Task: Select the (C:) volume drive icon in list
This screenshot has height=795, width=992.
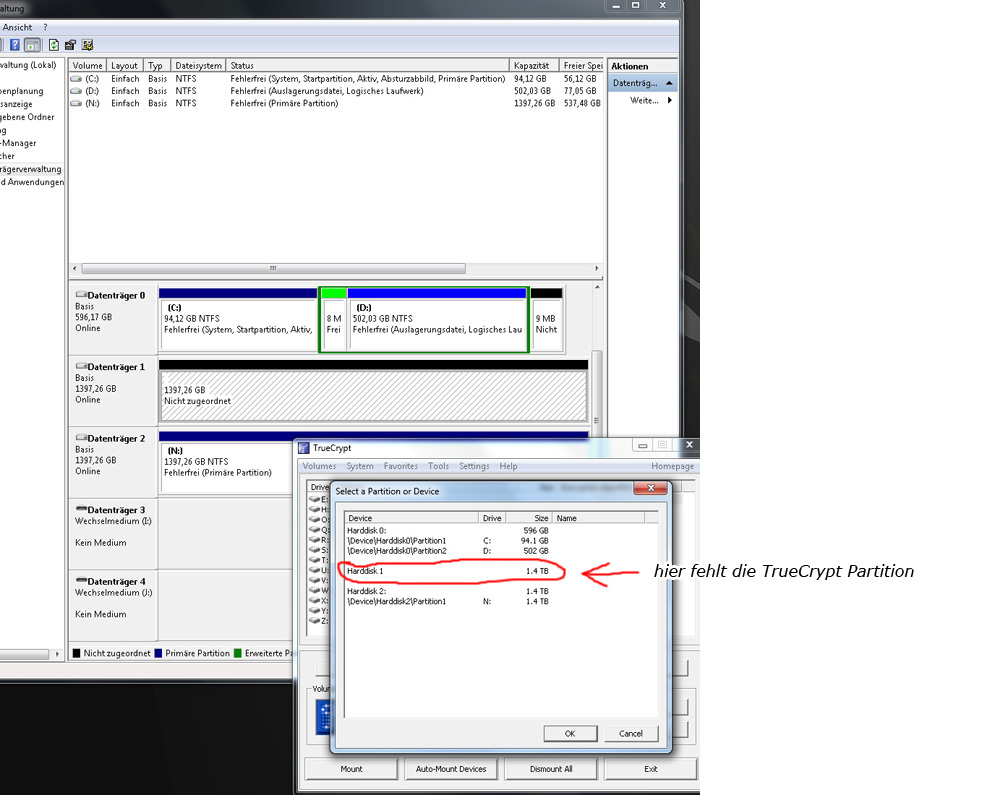Action: tap(76, 79)
